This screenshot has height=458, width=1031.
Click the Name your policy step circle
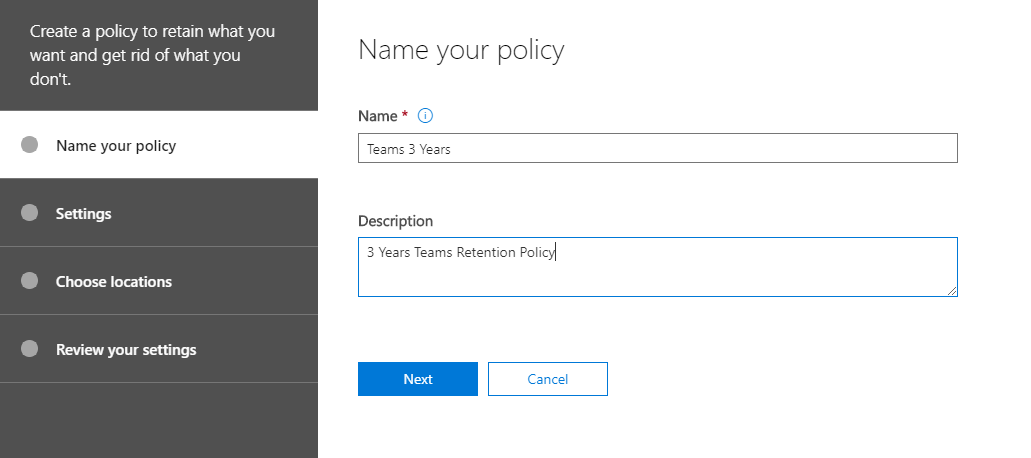(30, 145)
